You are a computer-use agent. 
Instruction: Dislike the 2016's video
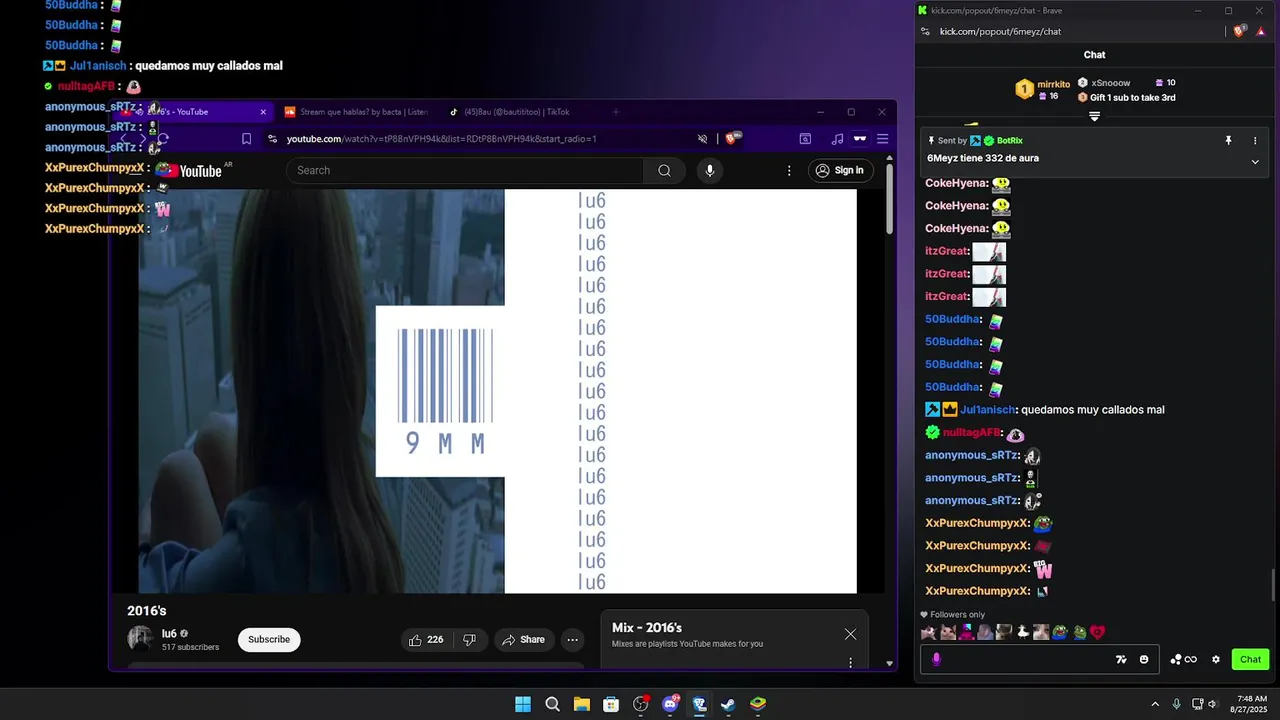(x=470, y=640)
